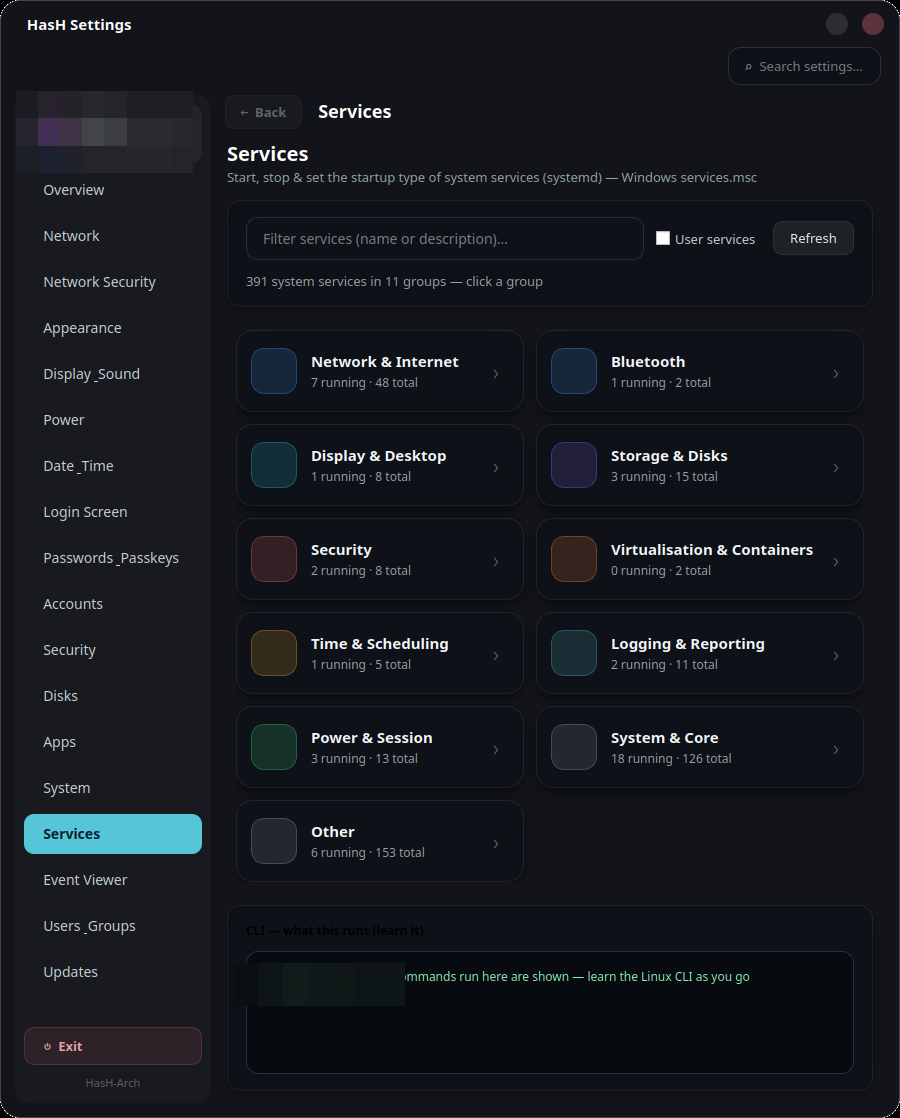Expand Network & Internet group chevron
This screenshot has width=900, height=1118.
click(496, 374)
